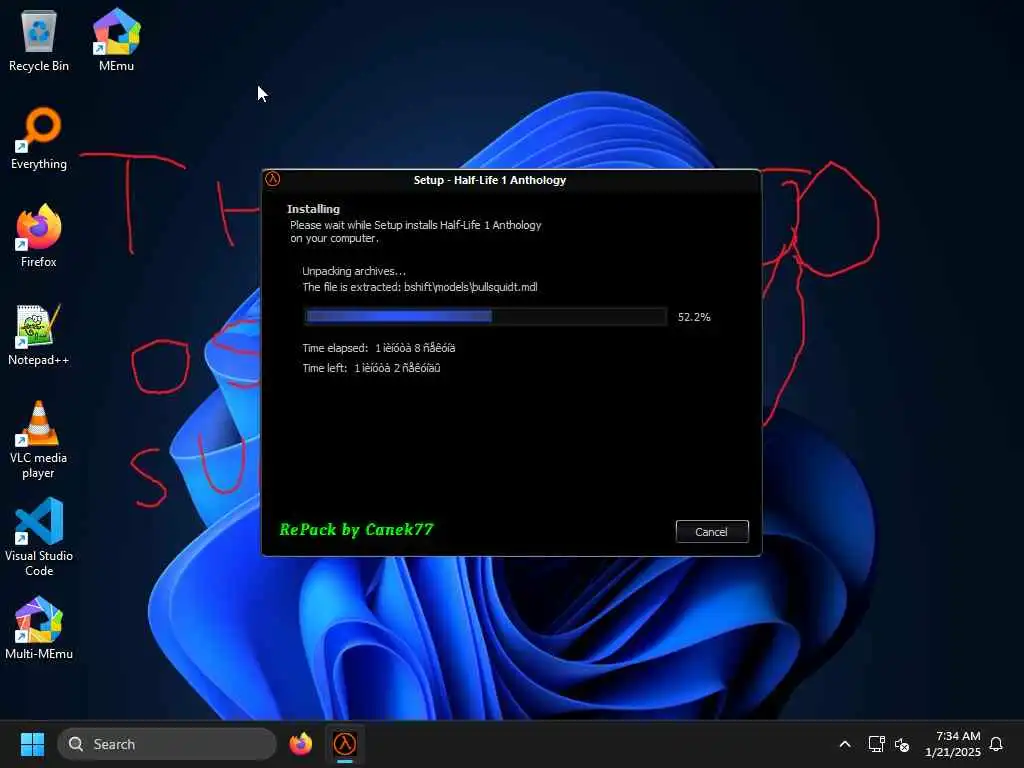Click "RePack by Canek77" label
The image size is (1024, 768).
pyautogui.click(x=357, y=530)
